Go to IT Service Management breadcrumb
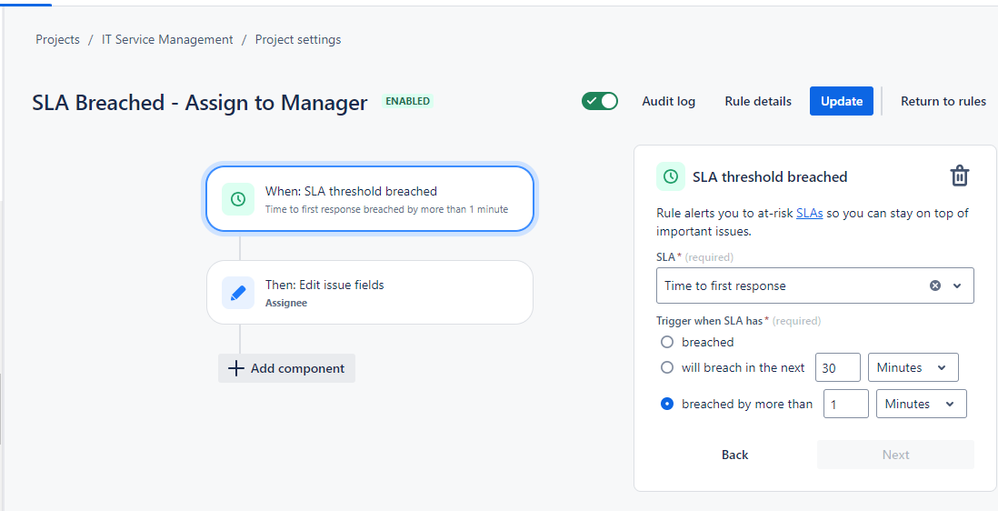The image size is (998, 511). click(x=167, y=40)
